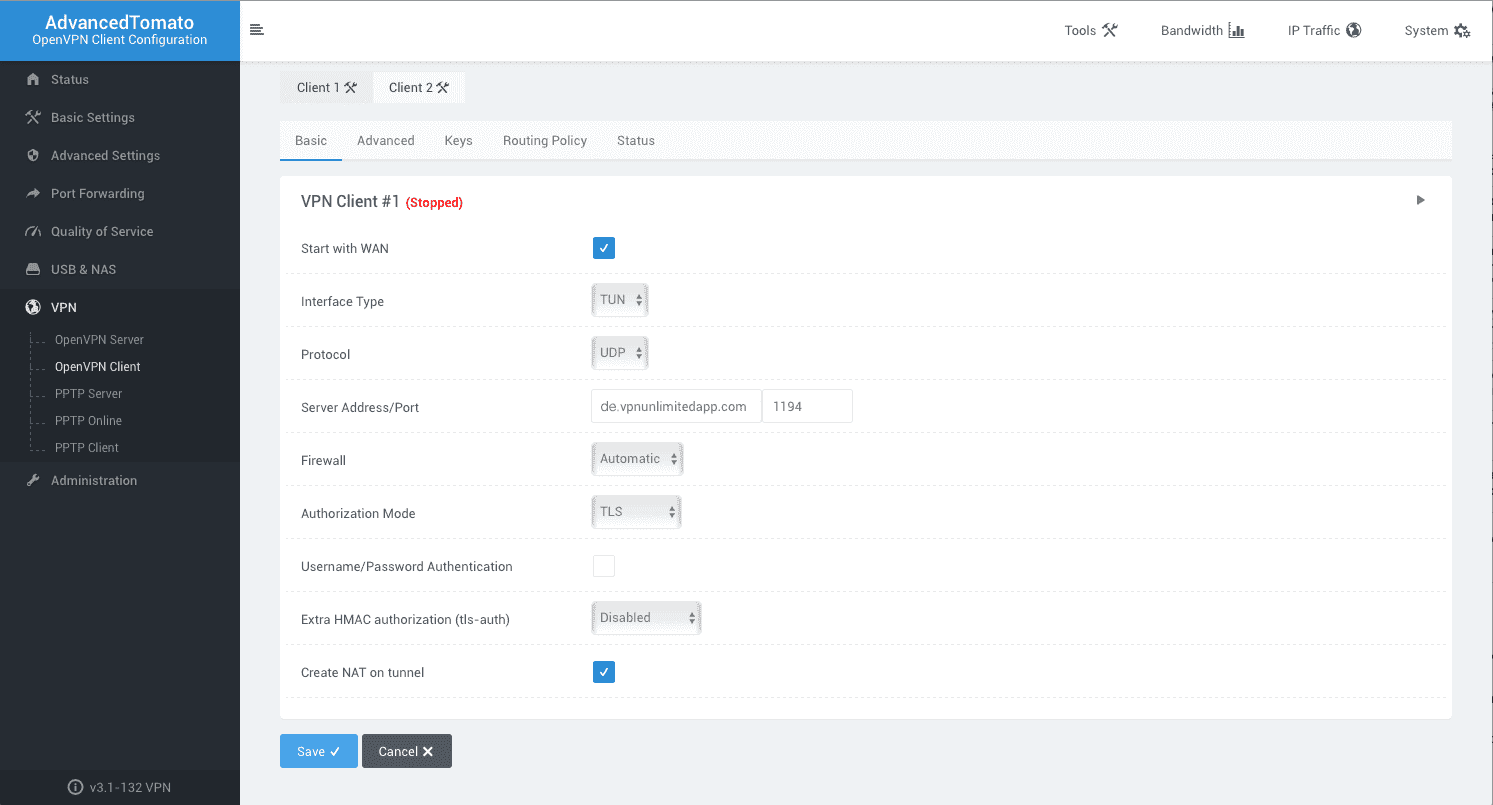Edit the Server Address field

click(675, 406)
